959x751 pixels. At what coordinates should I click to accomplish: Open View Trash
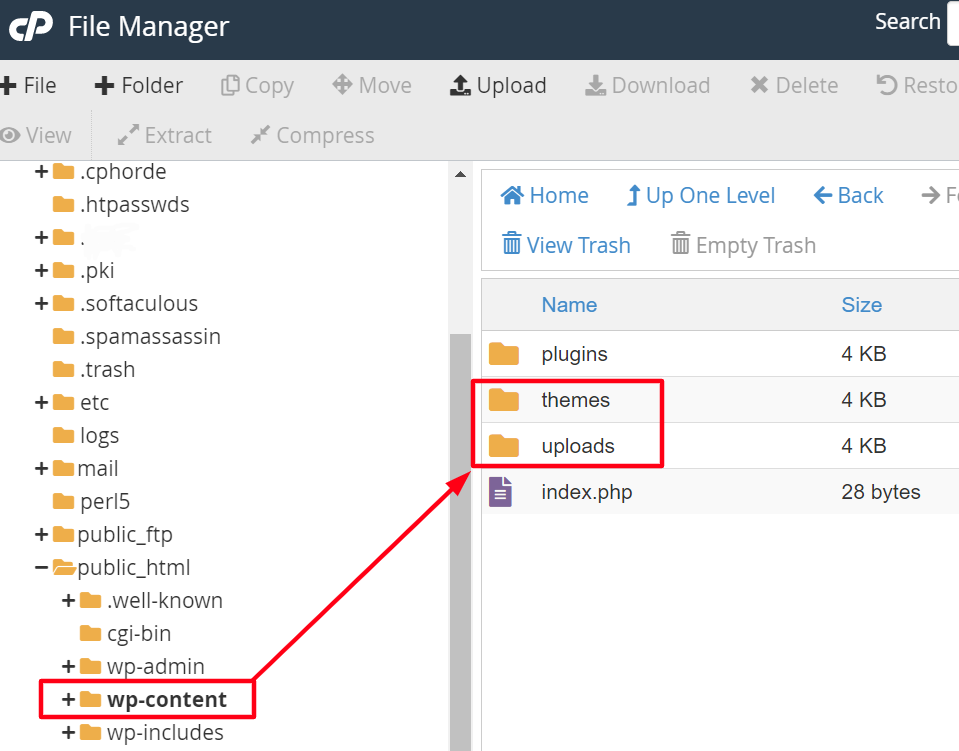(566, 245)
